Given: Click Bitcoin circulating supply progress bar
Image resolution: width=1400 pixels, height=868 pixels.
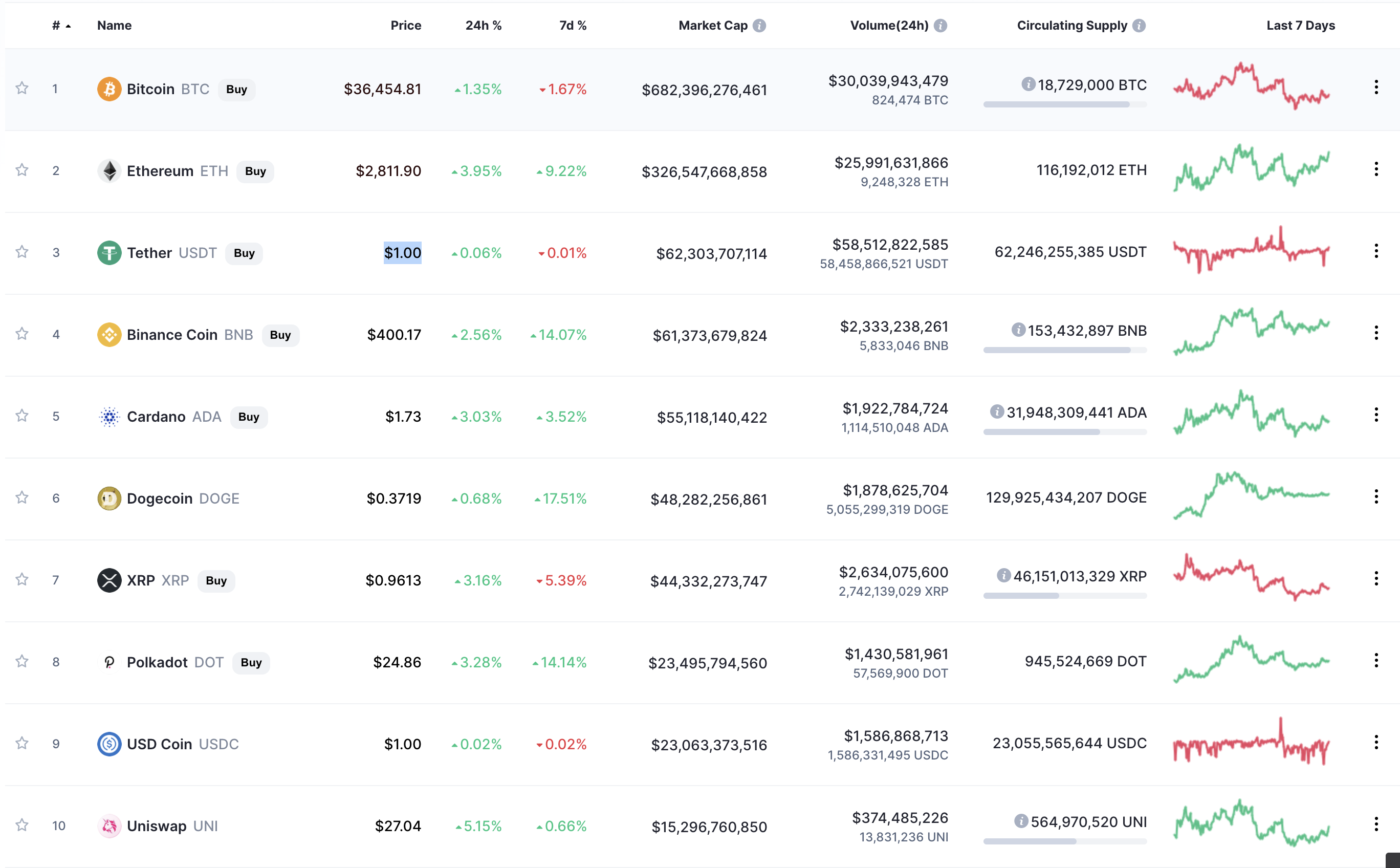Looking at the screenshot, I should point(1065,104).
